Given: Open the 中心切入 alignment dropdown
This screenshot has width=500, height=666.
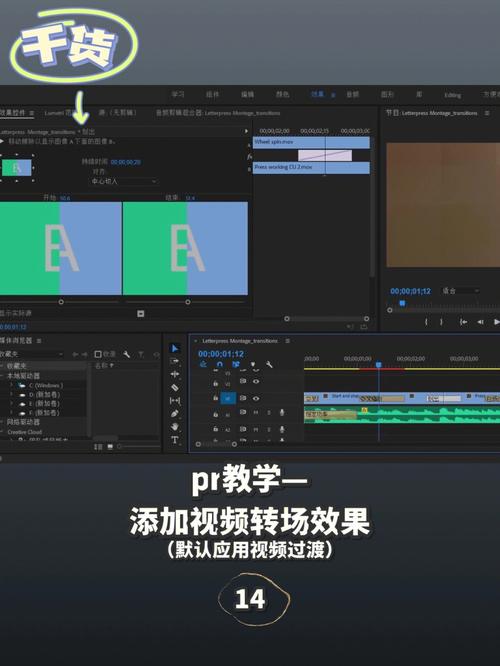Looking at the screenshot, I should [124, 181].
